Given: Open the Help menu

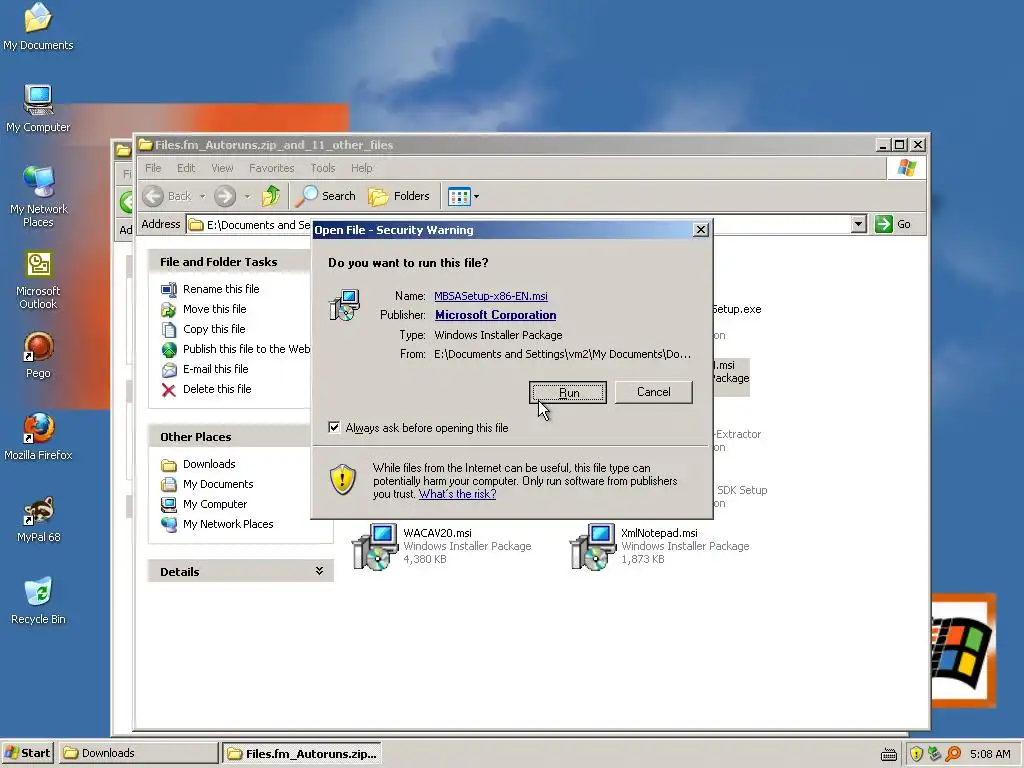Looking at the screenshot, I should click(x=361, y=168).
